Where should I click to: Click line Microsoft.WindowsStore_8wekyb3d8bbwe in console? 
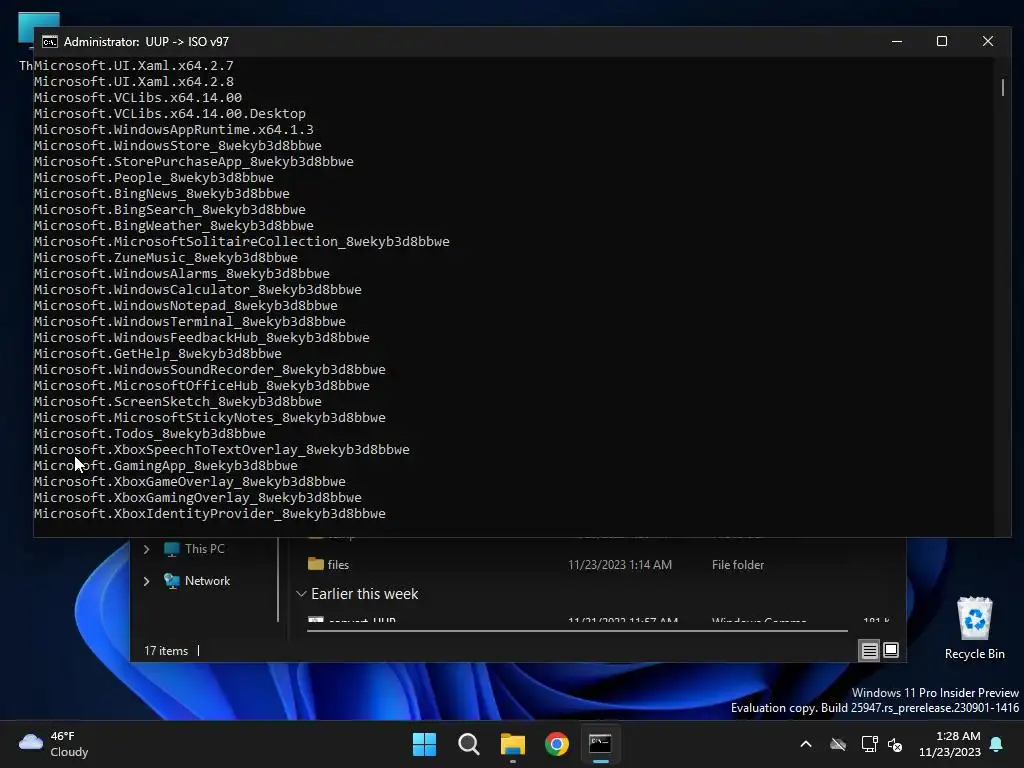178,146
